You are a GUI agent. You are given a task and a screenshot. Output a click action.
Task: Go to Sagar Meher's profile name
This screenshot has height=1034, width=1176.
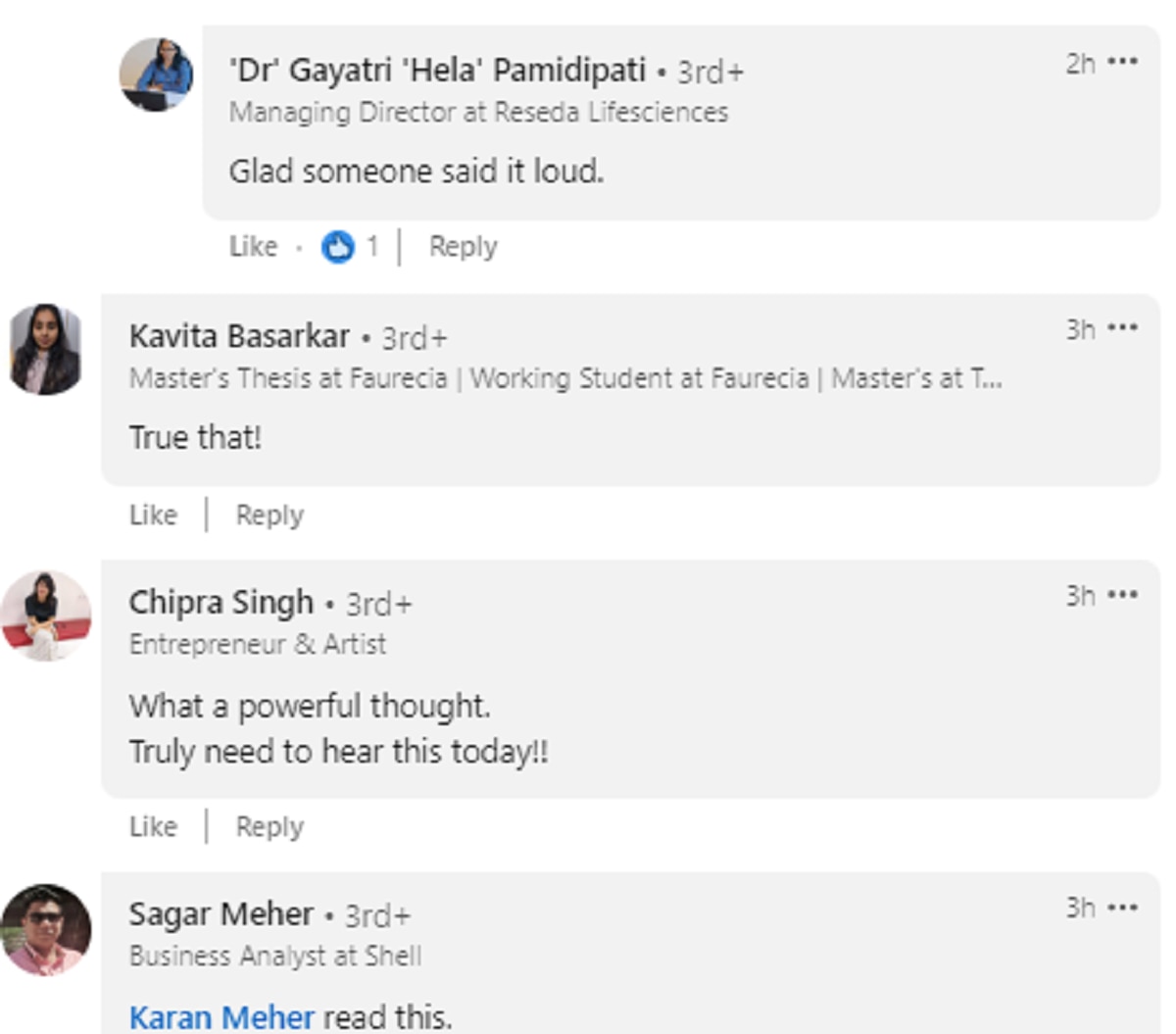coord(220,914)
